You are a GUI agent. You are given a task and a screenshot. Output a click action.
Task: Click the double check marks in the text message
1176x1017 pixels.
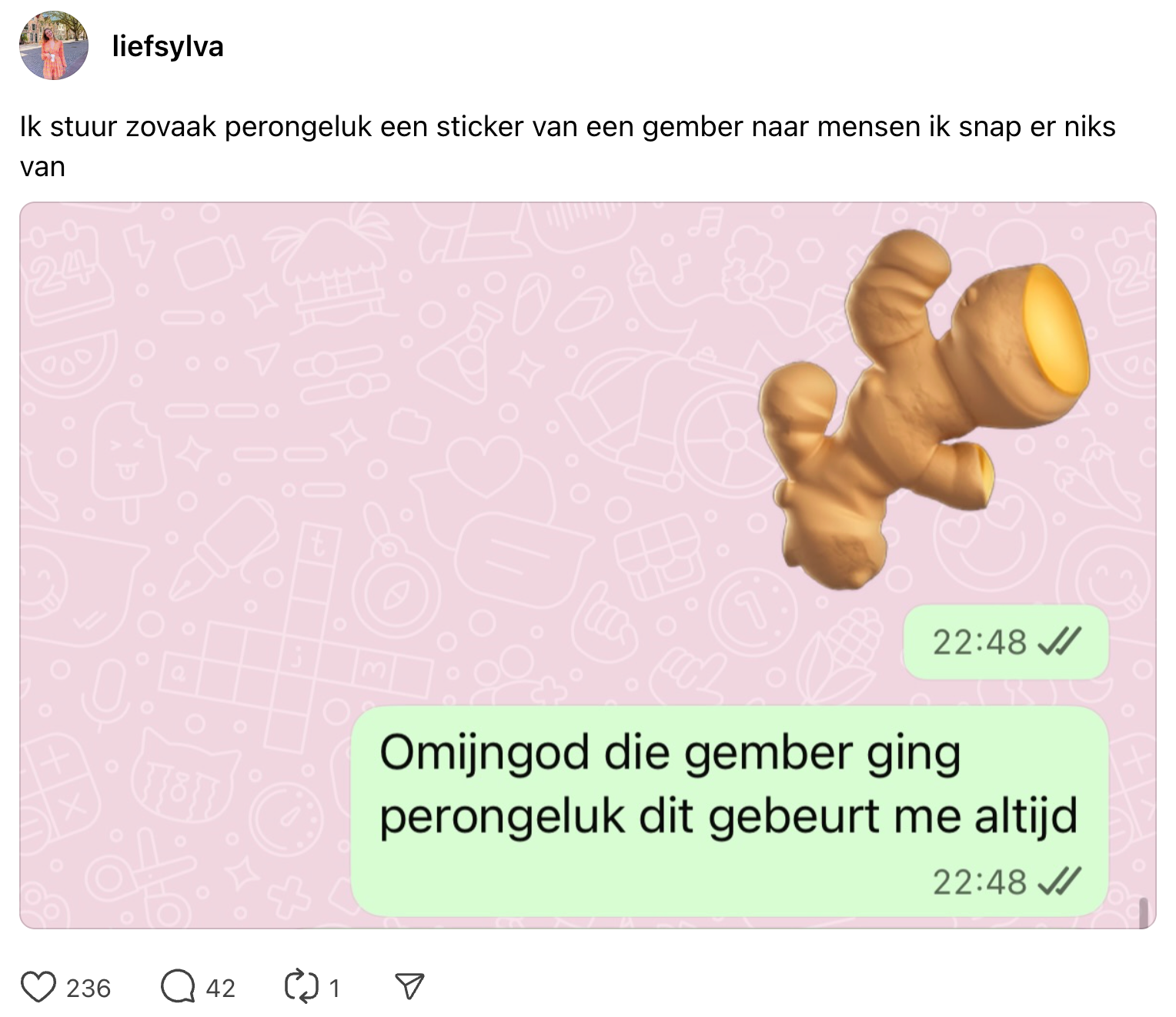pyautogui.click(x=1059, y=882)
